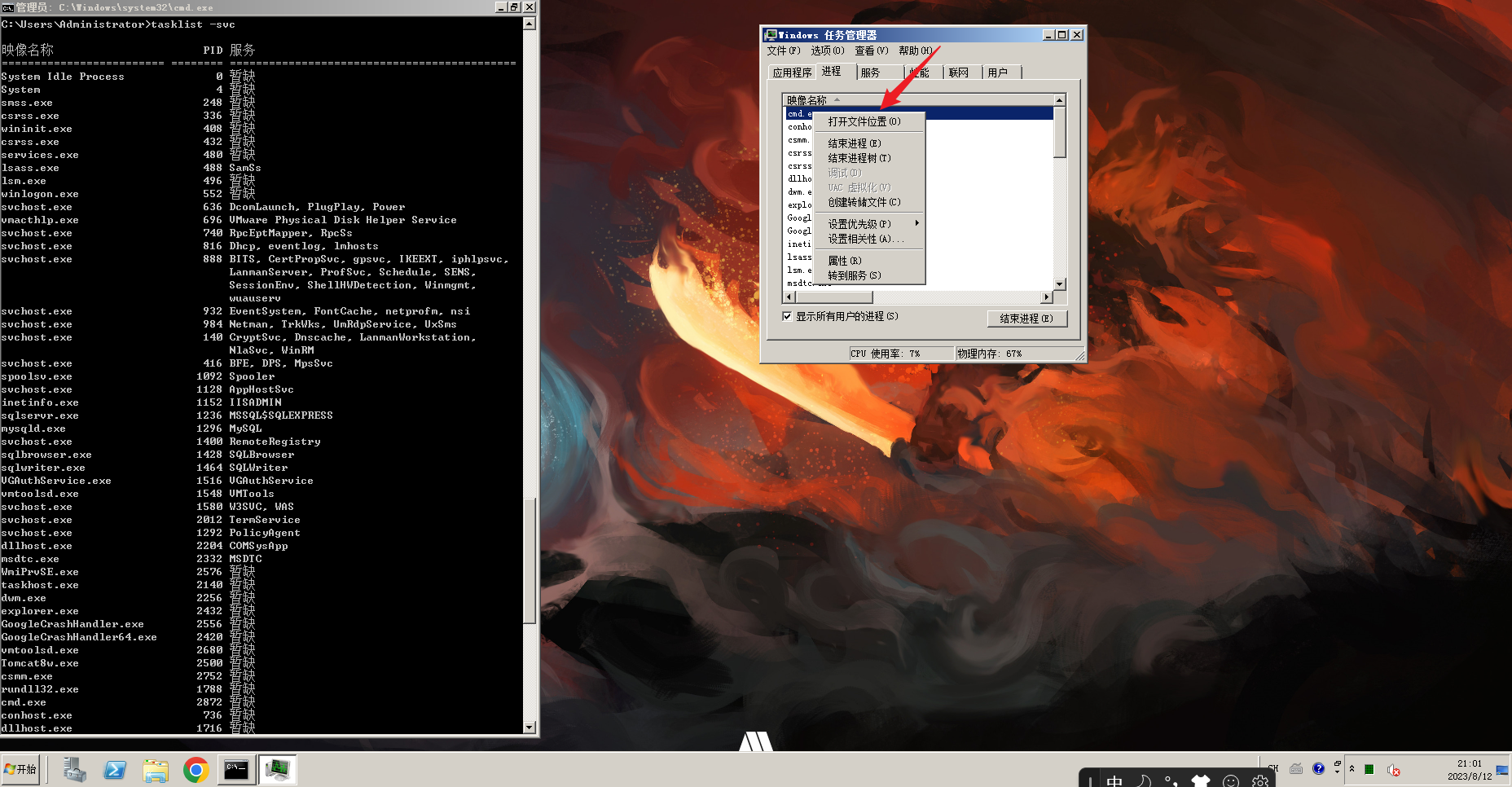This screenshot has width=1512, height=787.
Task: Click the show hidden icons chevron in the tray
Action: point(1352,768)
